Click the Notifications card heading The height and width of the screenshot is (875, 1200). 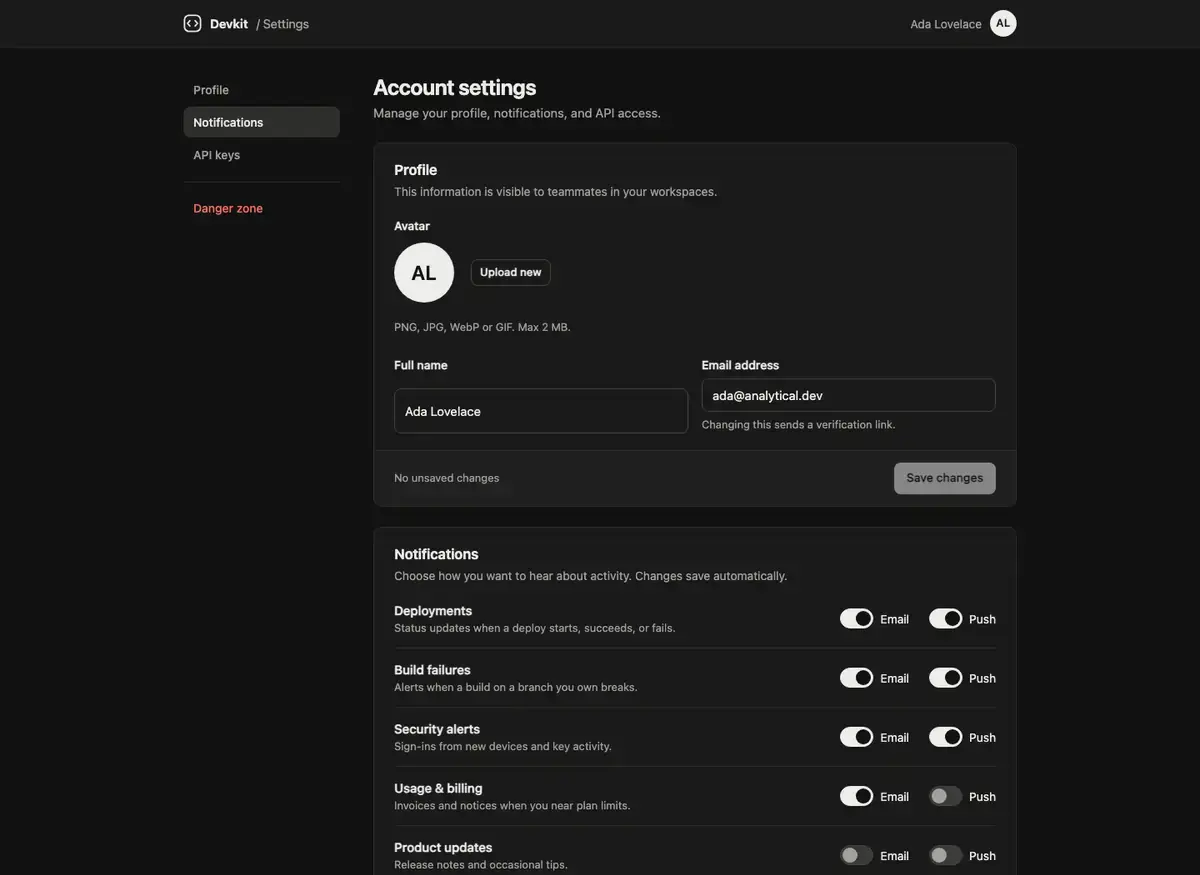pyautogui.click(x=436, y=554)
